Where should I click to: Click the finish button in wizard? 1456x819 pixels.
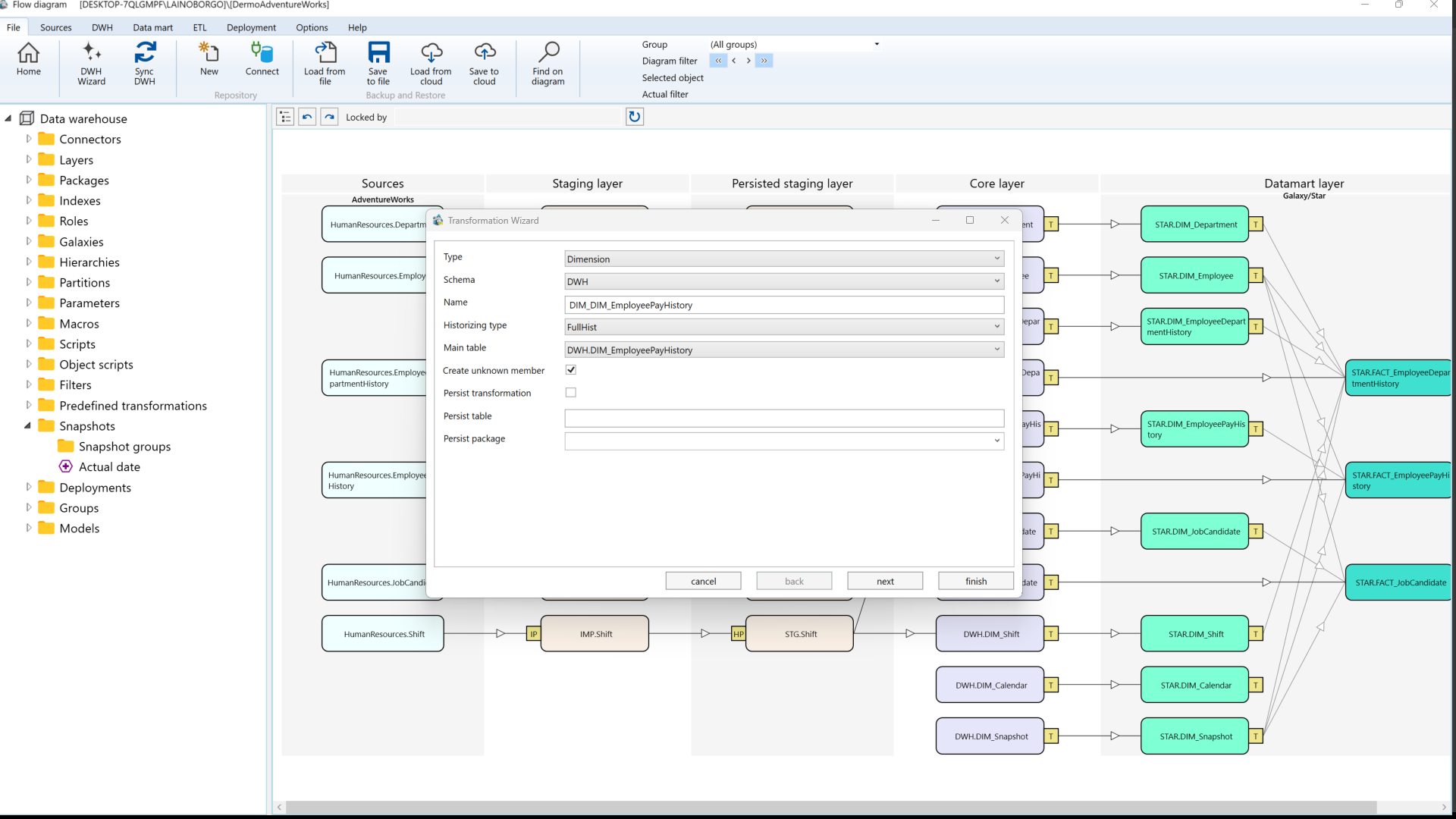click(x=976, y=581)
